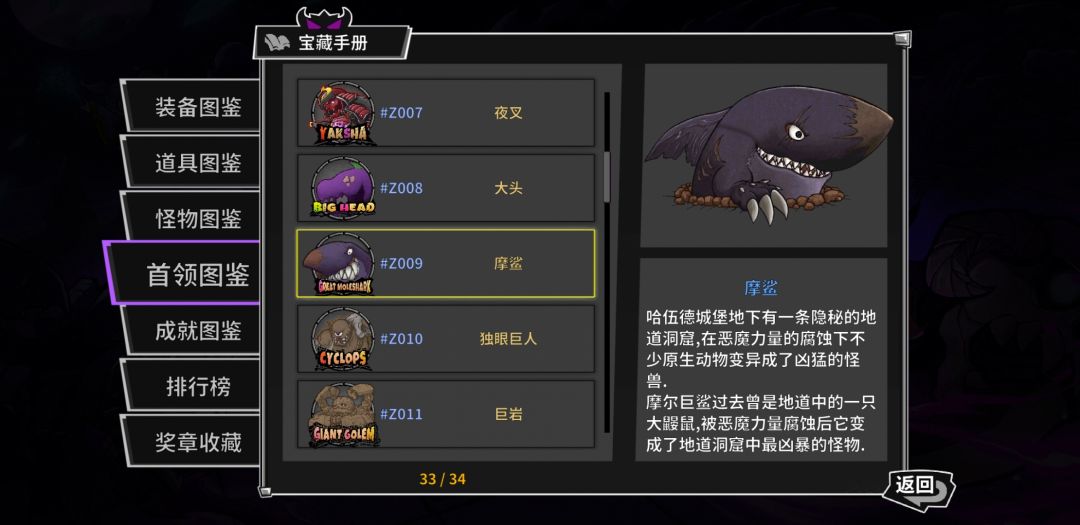Screen dimensions: 1080x525
Task: Click the boss list scrollbar thumb
Action: point(608,177)
